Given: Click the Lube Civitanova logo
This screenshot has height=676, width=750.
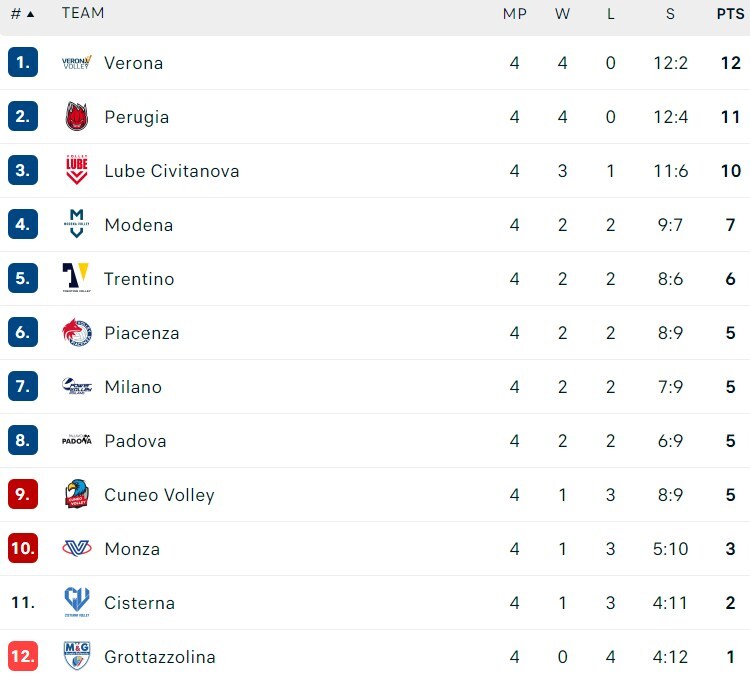Looking at the screenshot, I should (x=77, y=171).
